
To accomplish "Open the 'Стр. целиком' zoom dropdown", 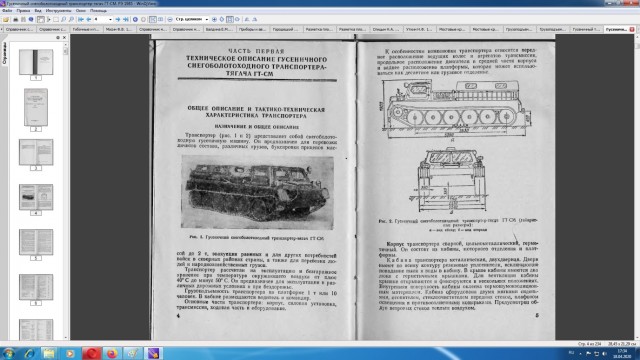I will pos(207,19).
